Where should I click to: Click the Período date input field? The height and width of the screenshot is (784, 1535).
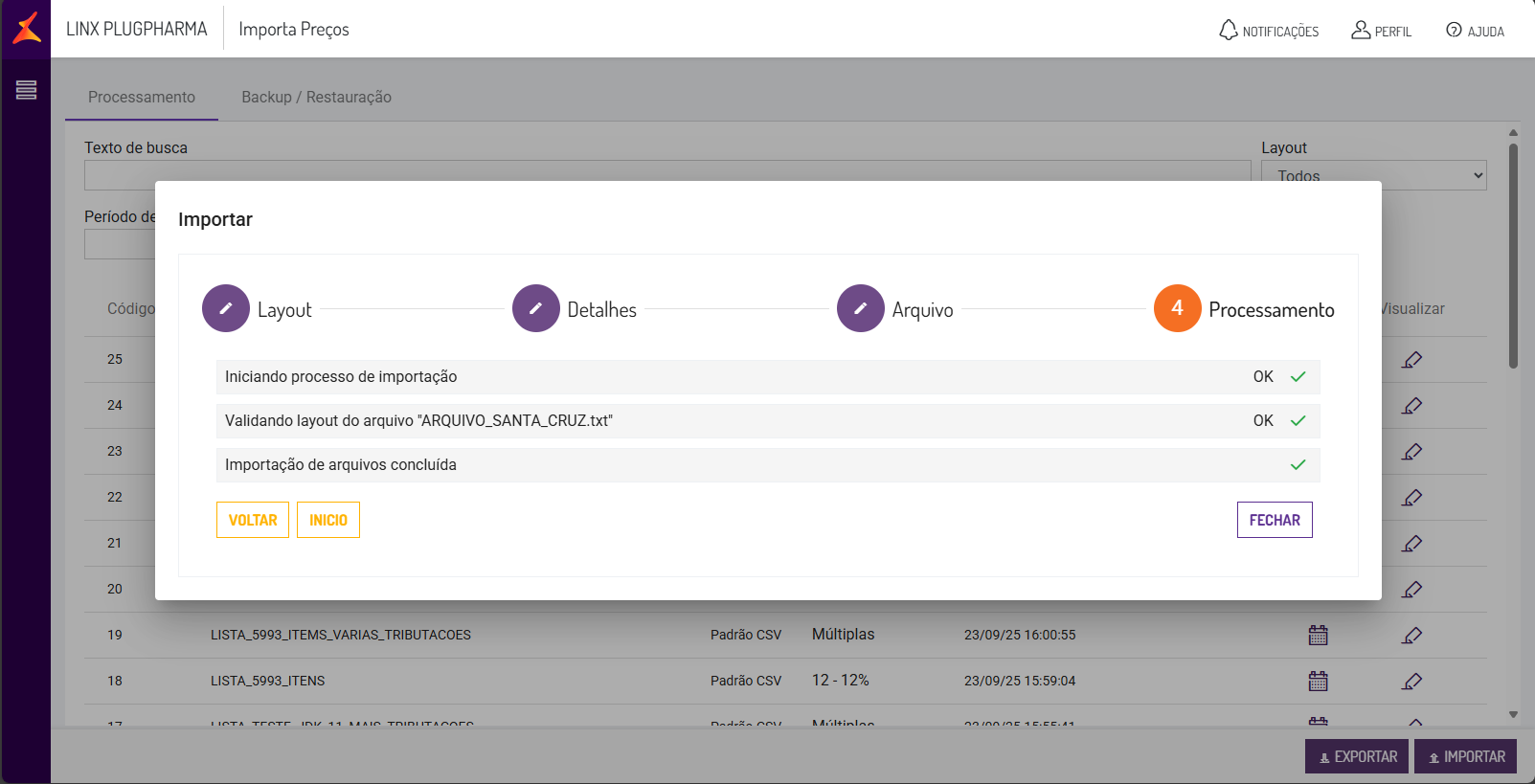(x=120, y=244)
